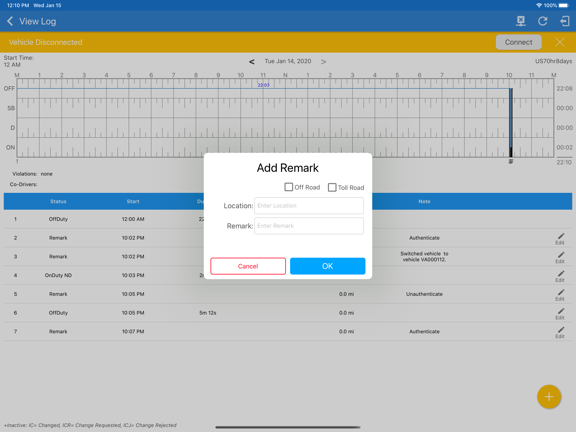Select the Unauthenticate note text
The height and width of the screenshot is (432, 576).
424,294
